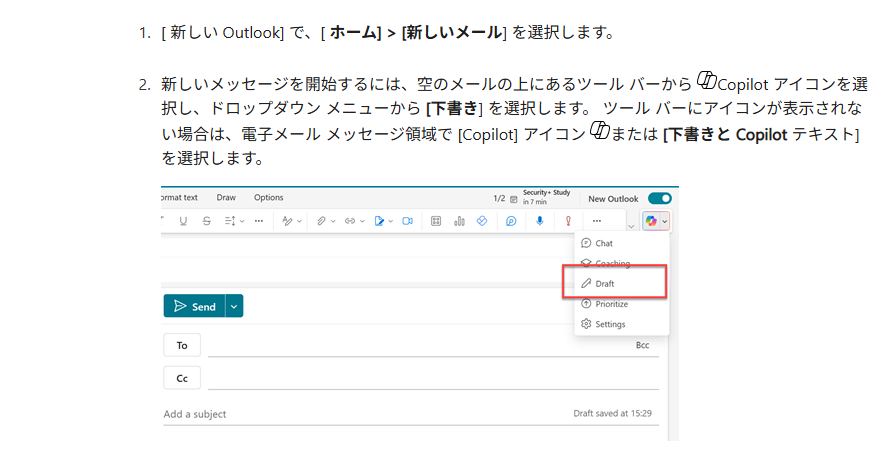The image size is (895, 451).
Task: Click the Copilot icon in toolbar
Action: [651, 221]
